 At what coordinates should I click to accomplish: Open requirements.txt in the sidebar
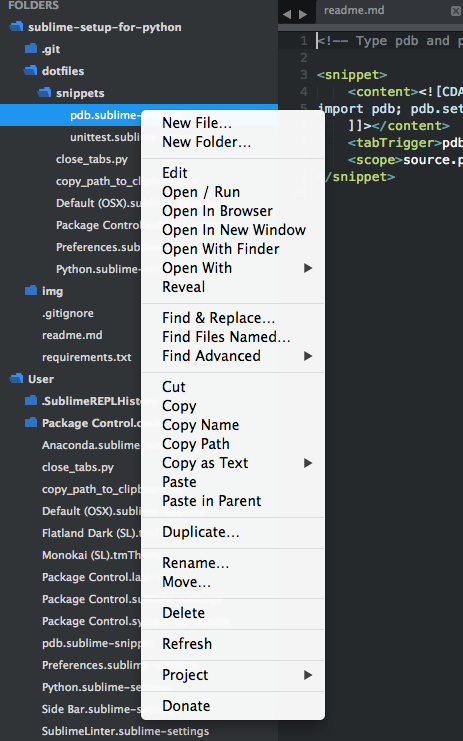point(86,357)
